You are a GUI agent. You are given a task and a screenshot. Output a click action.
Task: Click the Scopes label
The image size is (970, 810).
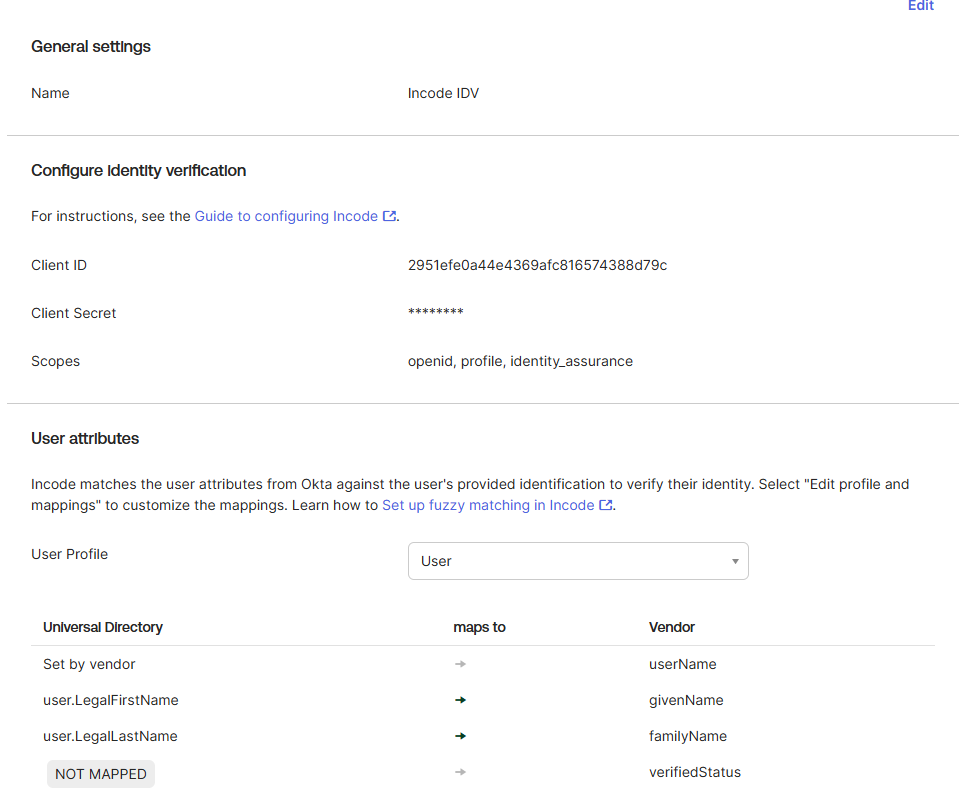pos(56,361)
